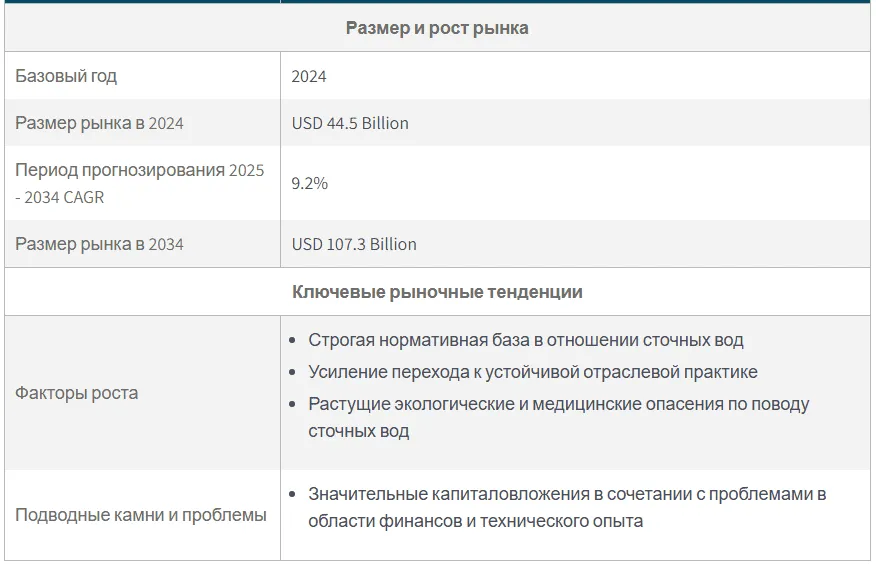The image size is (876, 567).
Task: Click the 'USD 44.5 Billion' value
Action: pos(350,123)
